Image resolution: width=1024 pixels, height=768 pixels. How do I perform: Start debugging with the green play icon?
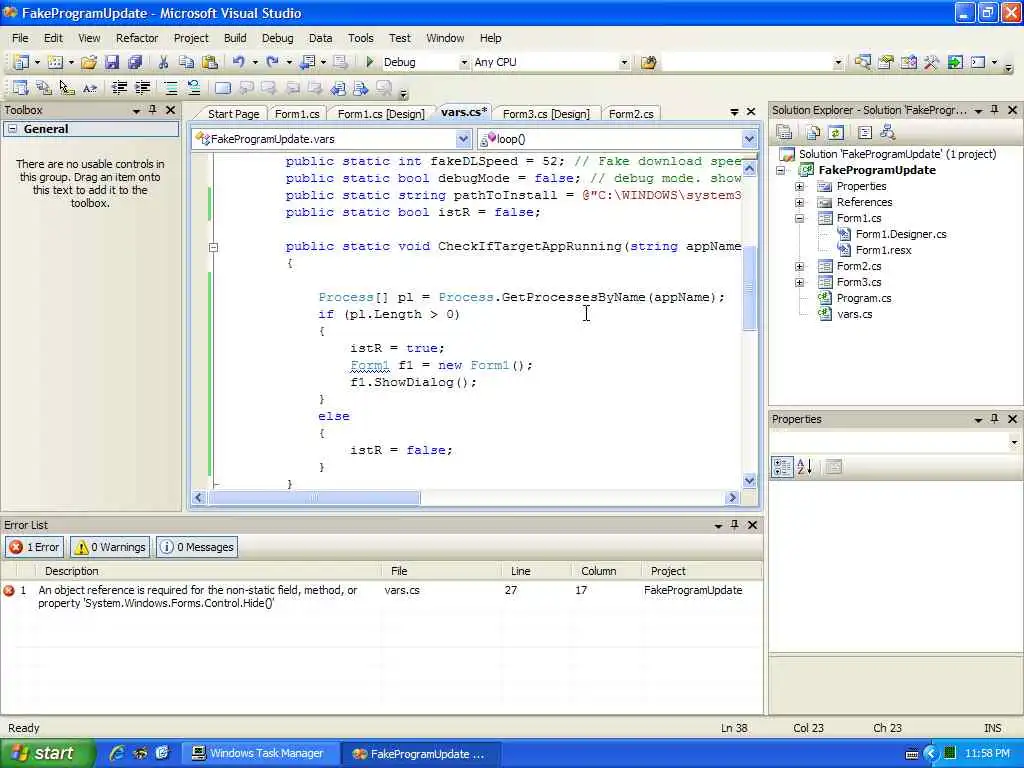click(370, 62)
